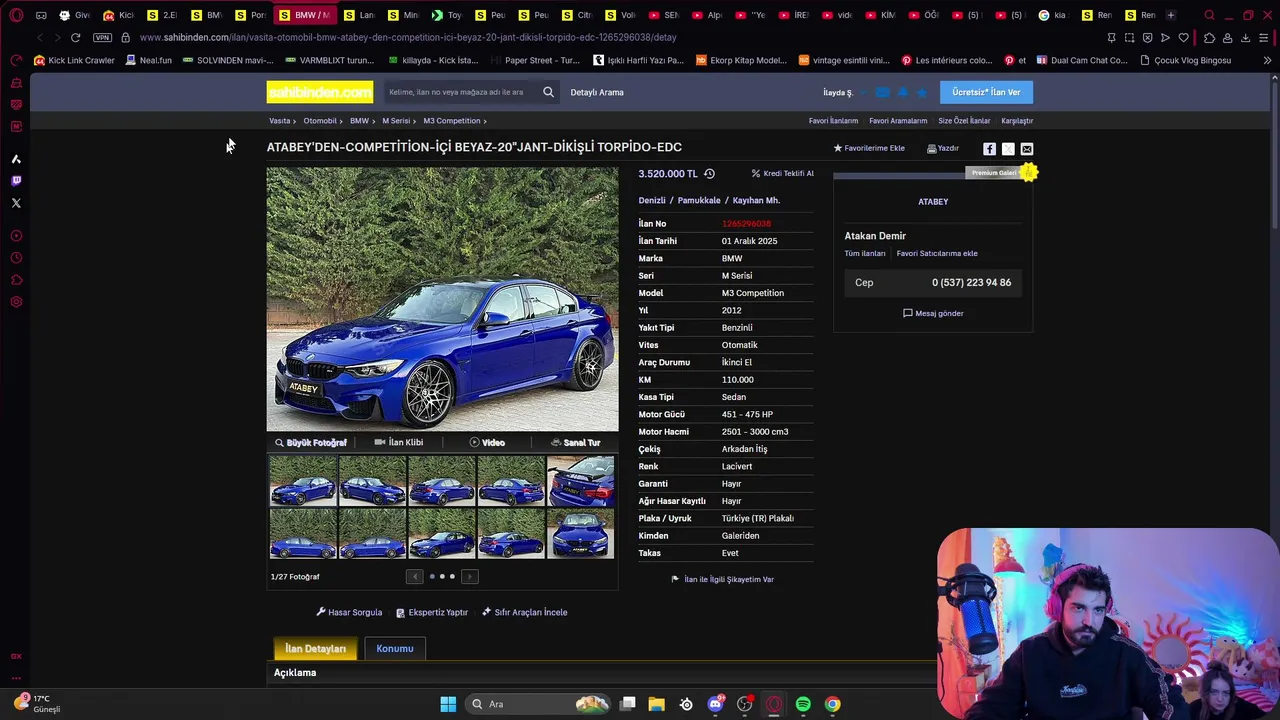The width and height of the screenshot is (1280, 720).
Task: Open Chrome from the Windows taskbar
Action: (832, 704)
